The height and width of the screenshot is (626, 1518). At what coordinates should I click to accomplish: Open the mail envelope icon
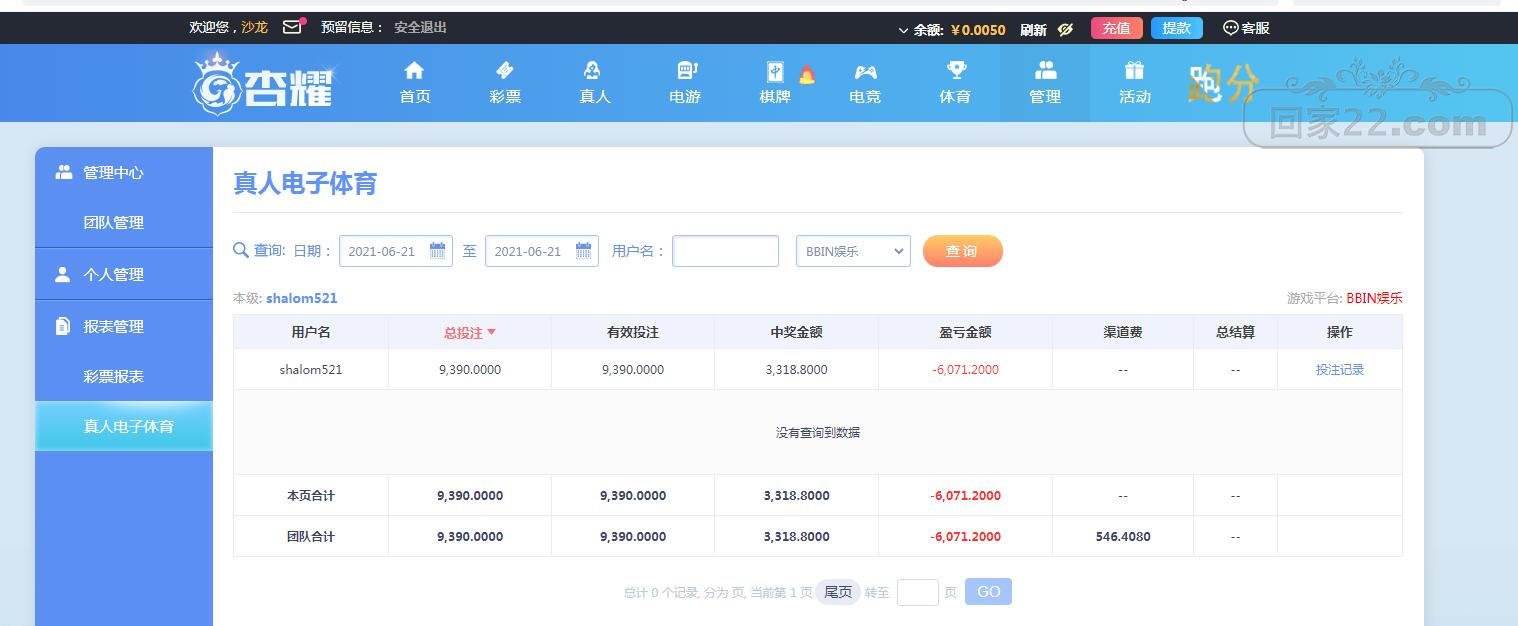pyautogui.click(x=292, y=28)
